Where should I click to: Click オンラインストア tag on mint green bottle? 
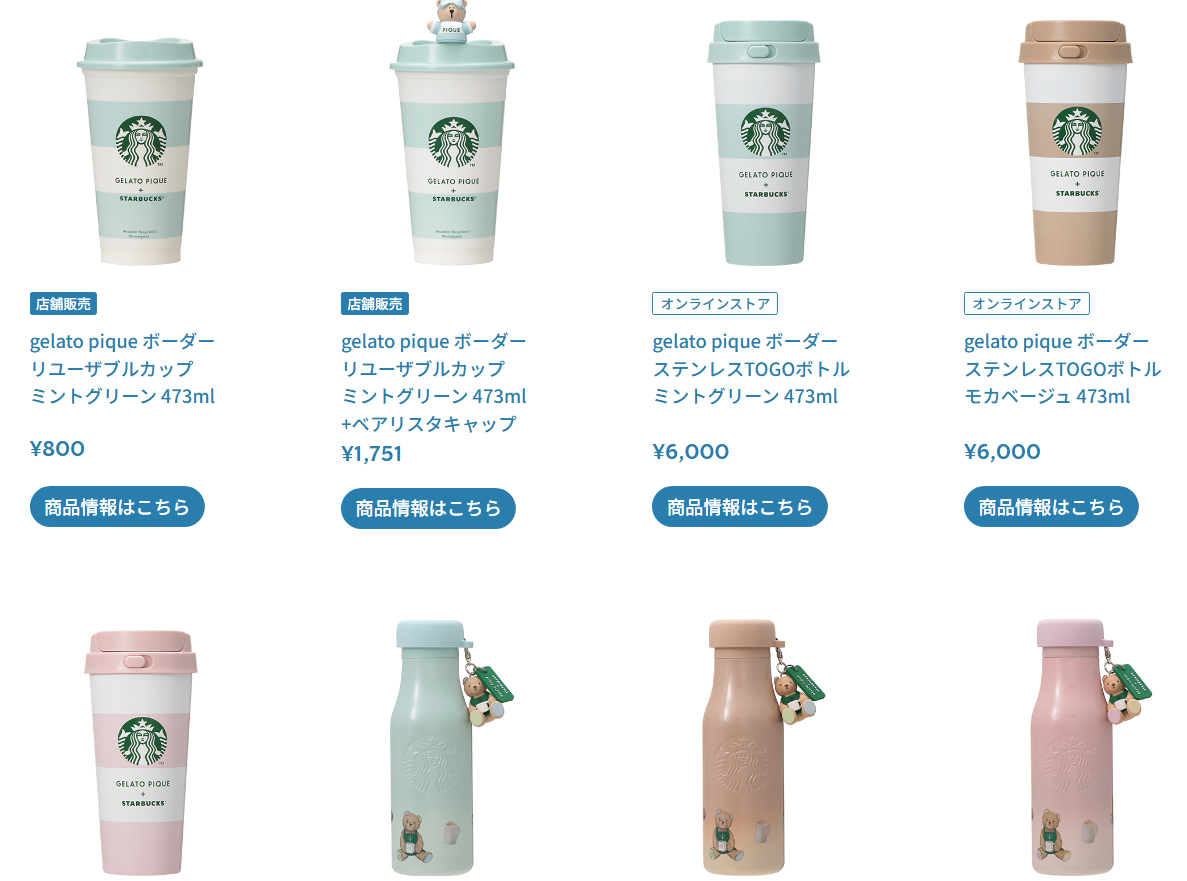(x=715, y=304)
